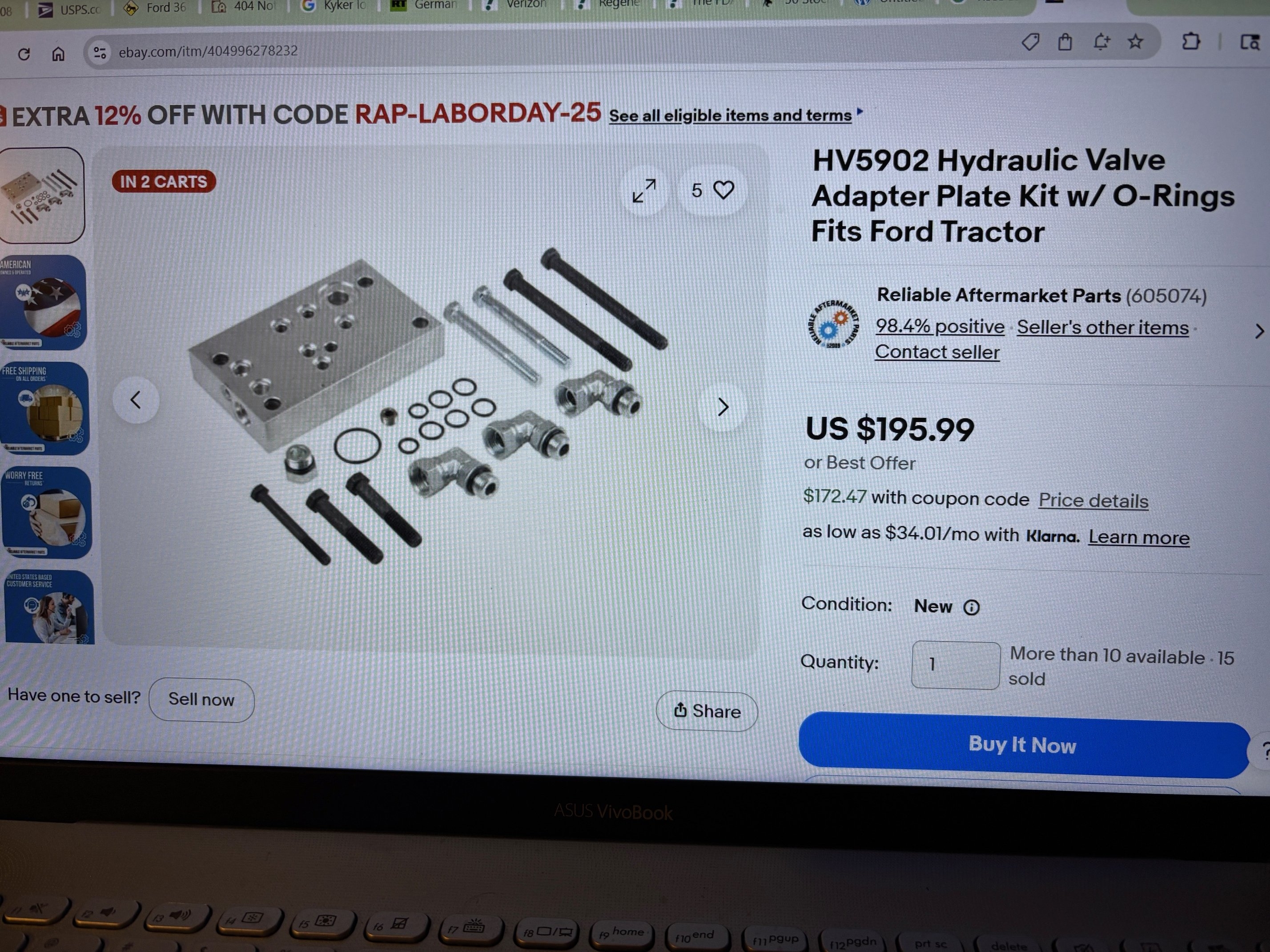1270x952 pixels.
Task: Go to the browser home page icon
Action: (x=58, y=54)
